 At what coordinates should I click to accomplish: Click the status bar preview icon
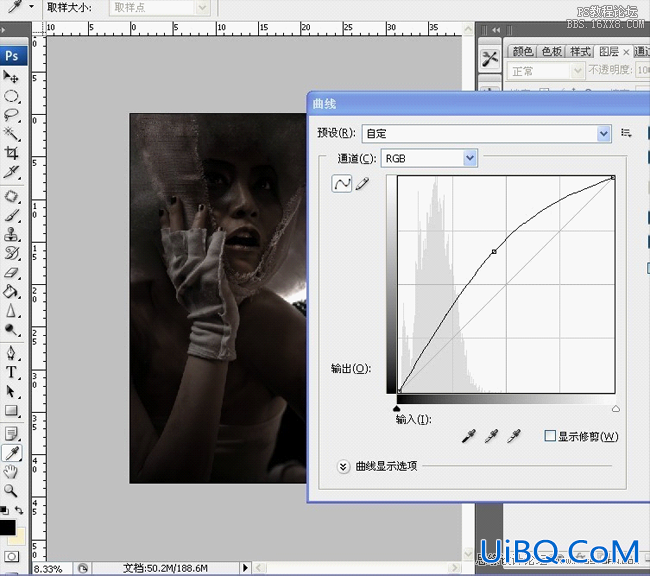tap(83, 568)
